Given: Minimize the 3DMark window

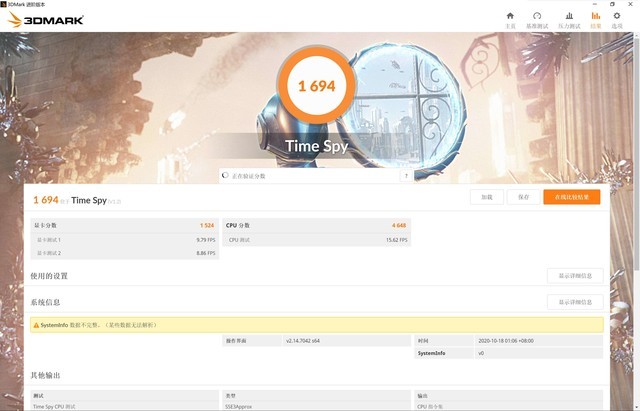Looking at the screenshot, I should click(x=595, y=4).
